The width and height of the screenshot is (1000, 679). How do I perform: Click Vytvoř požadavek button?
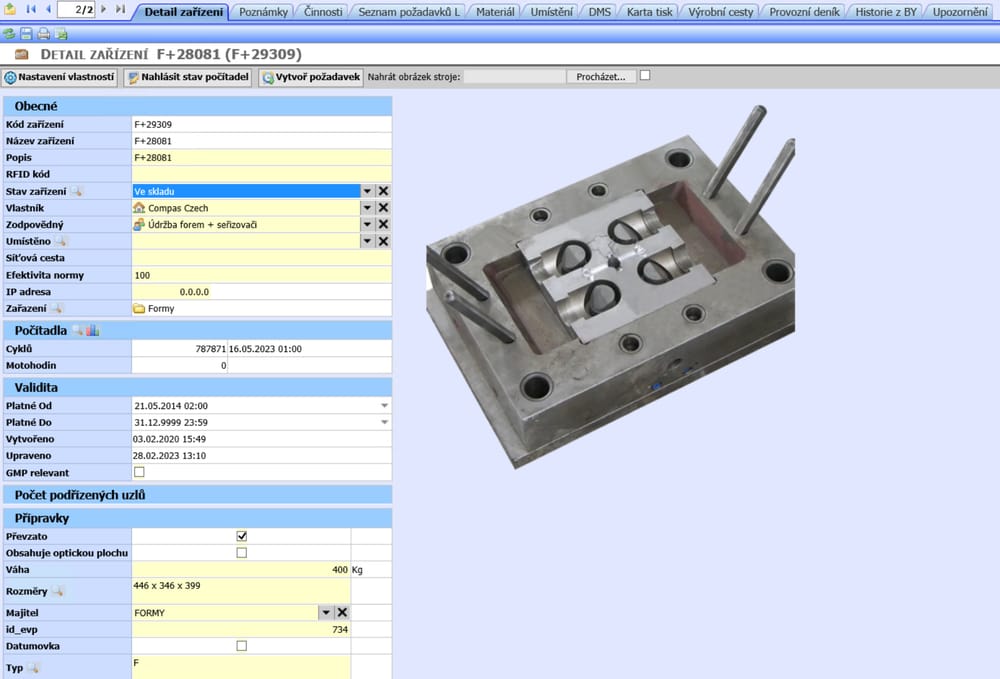point(311,77)
